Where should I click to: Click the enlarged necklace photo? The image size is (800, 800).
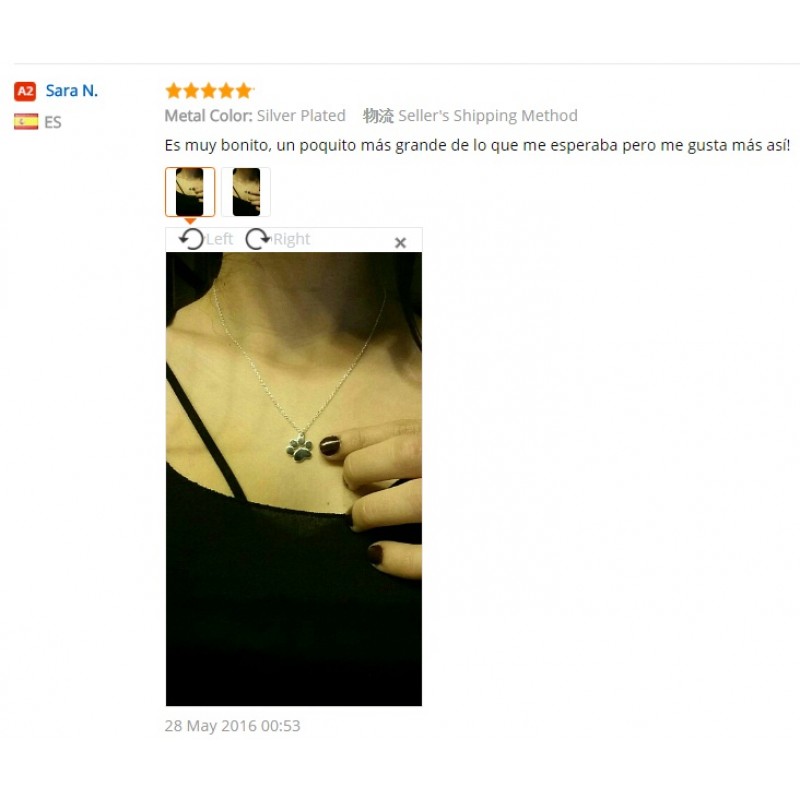(x=294, y=479)
